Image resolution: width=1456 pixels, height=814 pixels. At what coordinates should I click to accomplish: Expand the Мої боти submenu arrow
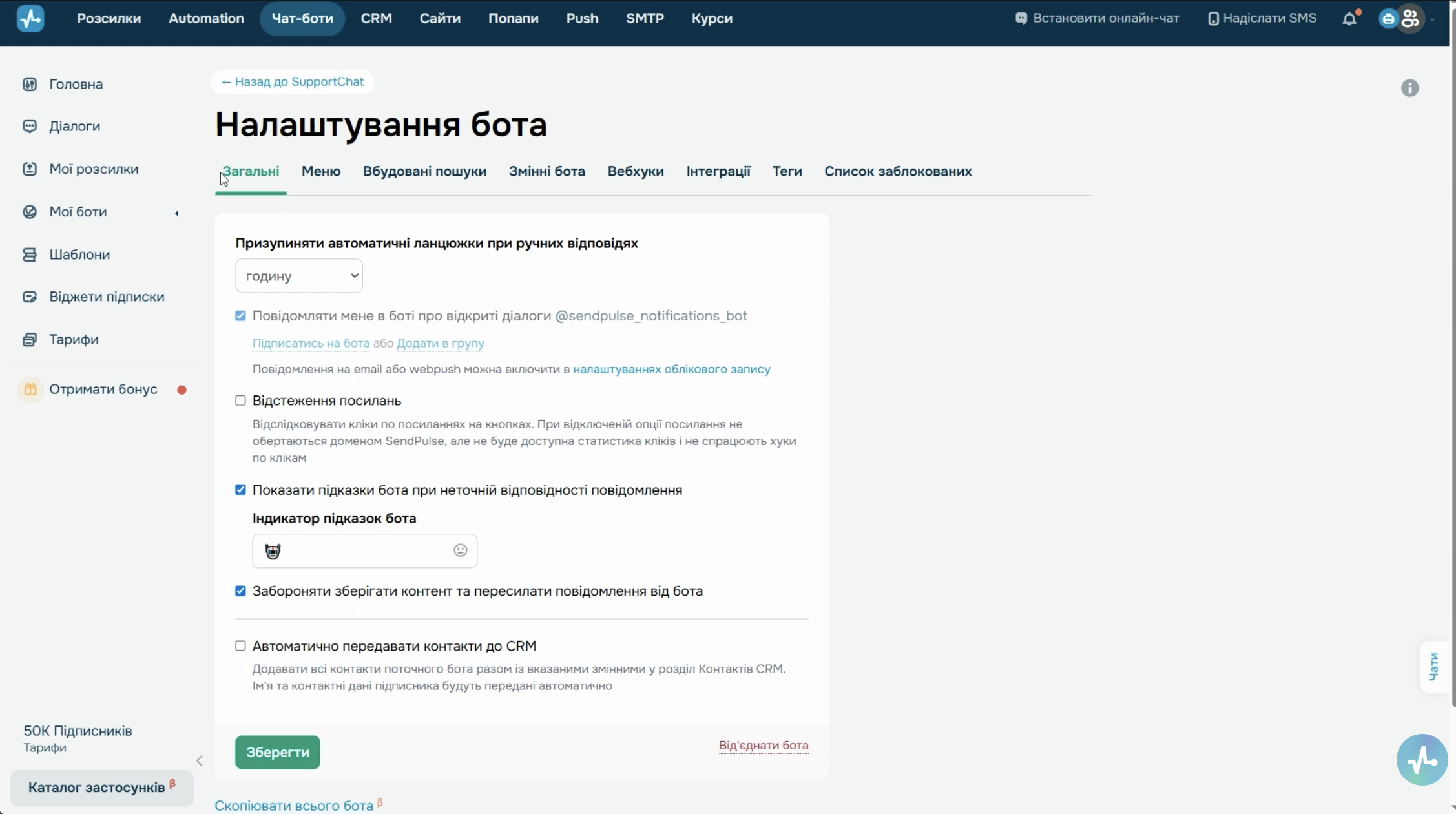click(x=176, y=213)
